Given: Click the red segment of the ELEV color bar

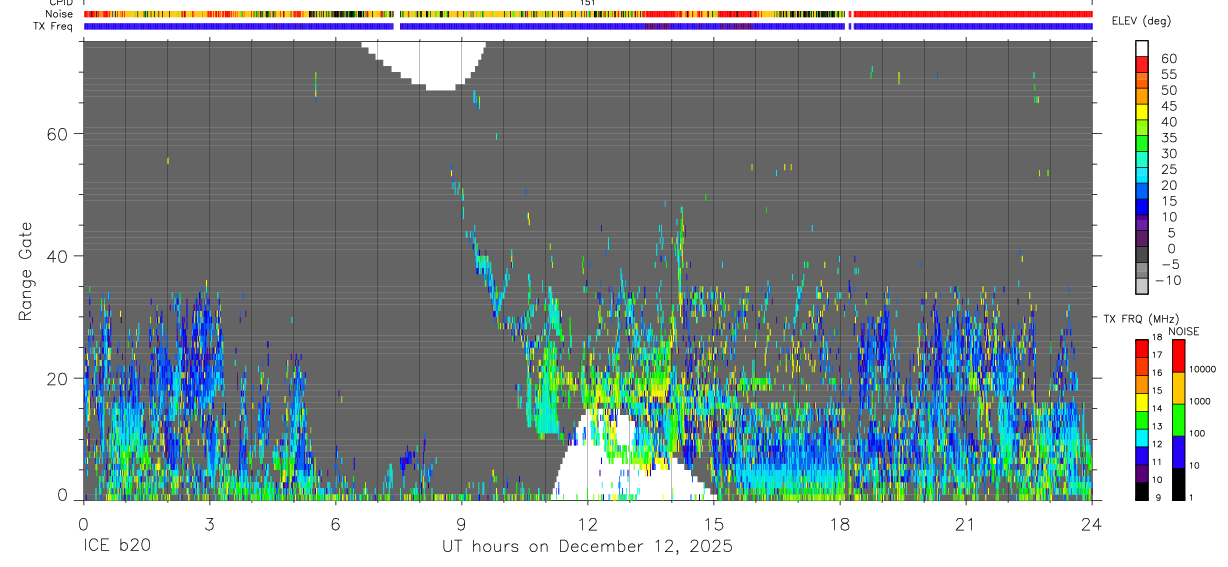Looking at the screenshot, I should click(x=1142, y=65).
